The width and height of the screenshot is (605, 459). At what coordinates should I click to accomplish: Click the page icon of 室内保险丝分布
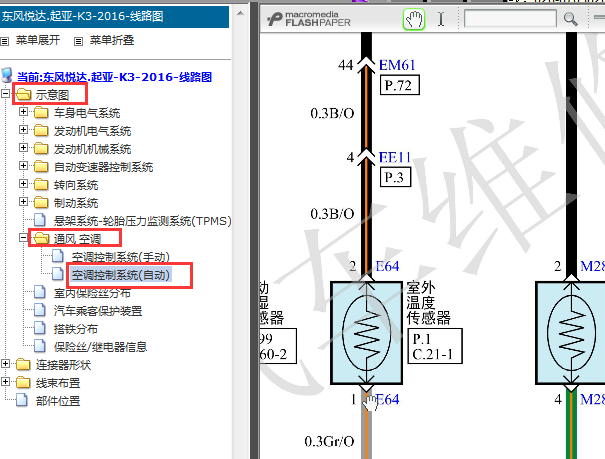40,292
